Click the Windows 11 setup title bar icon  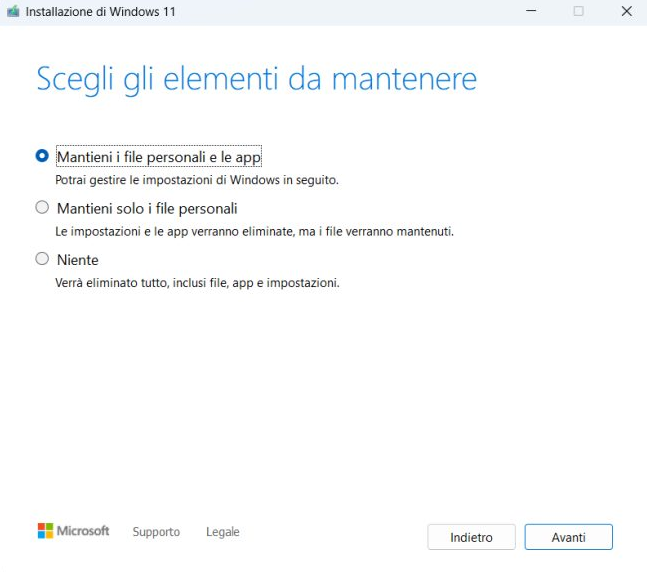(13, 11)
